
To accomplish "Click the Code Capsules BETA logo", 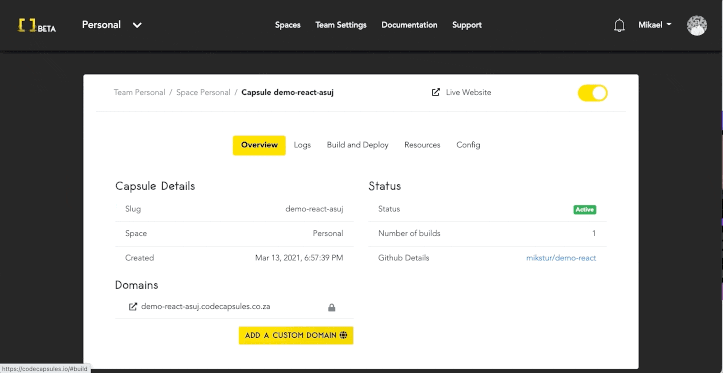I will click(37, 25).
